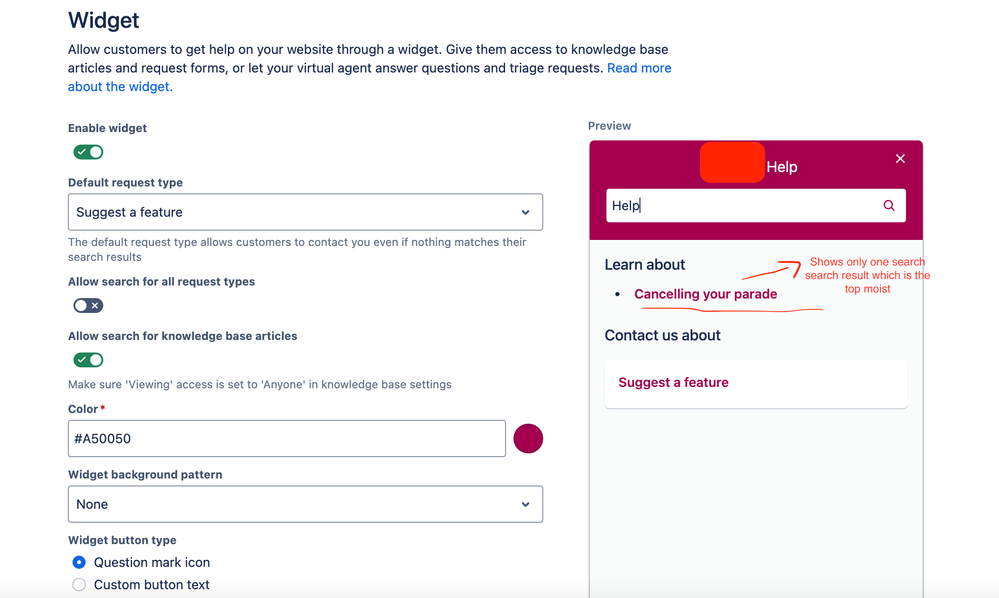This screenshot has height=598, width=999.
Task: Disable search for knowledge base articles
Action: point(88,360)
